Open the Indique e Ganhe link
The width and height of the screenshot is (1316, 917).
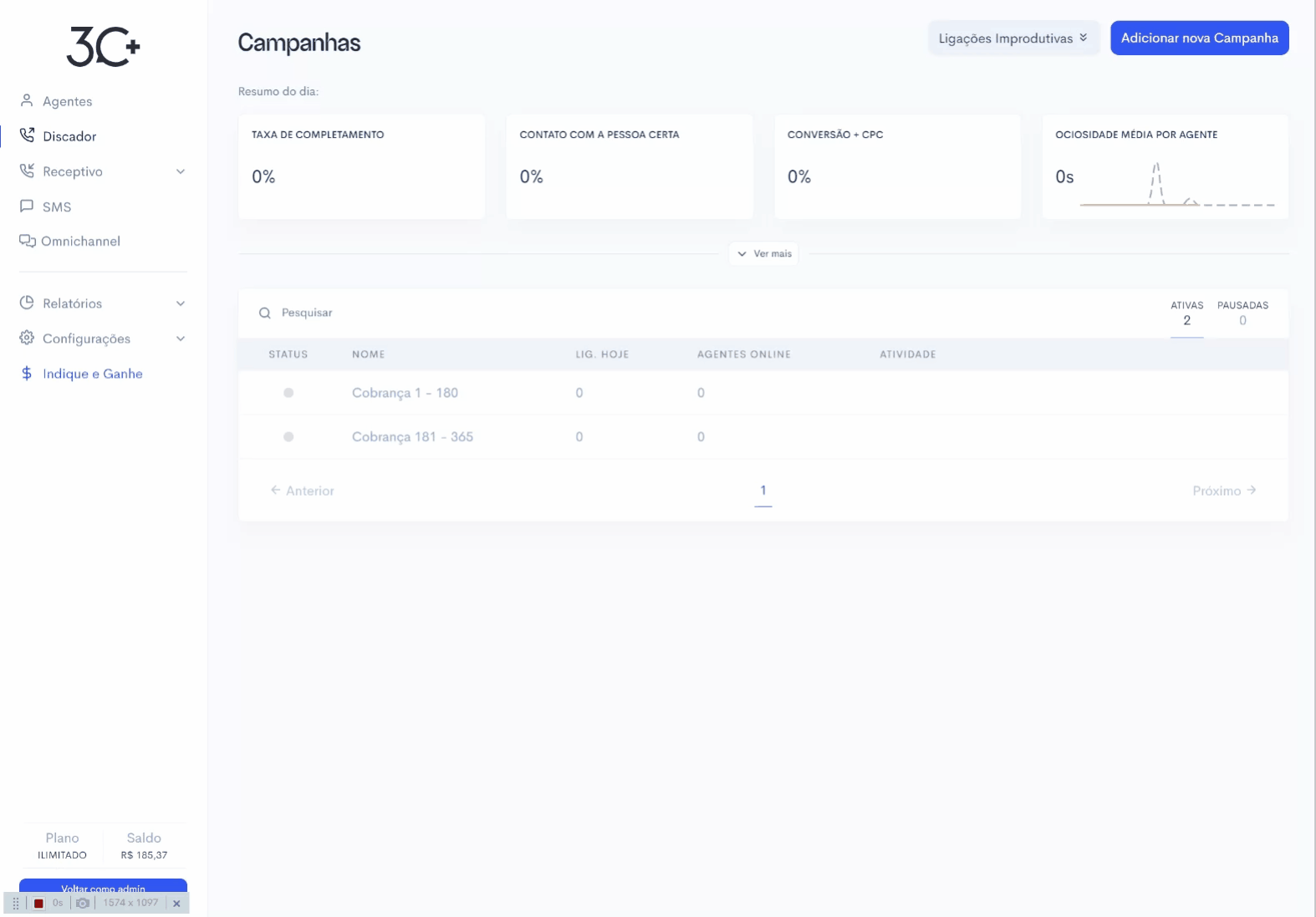pyautogui.click(x=93, y=374)
